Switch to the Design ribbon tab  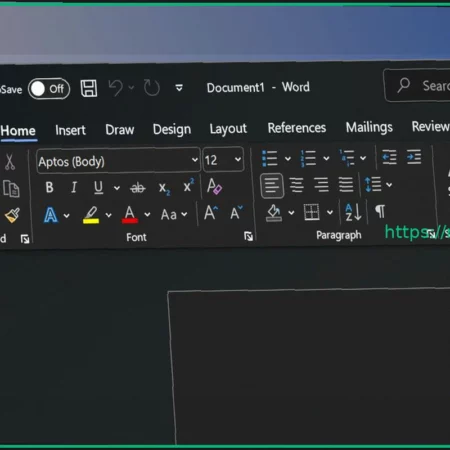(172, 129)
